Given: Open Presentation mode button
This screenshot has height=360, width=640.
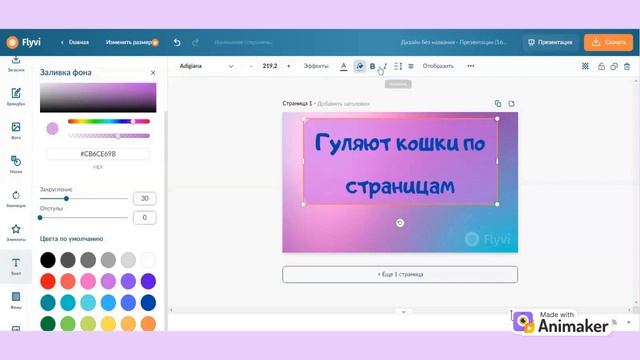Looking at the screenshot, I should pyautogui.click(x=550, y=42).
